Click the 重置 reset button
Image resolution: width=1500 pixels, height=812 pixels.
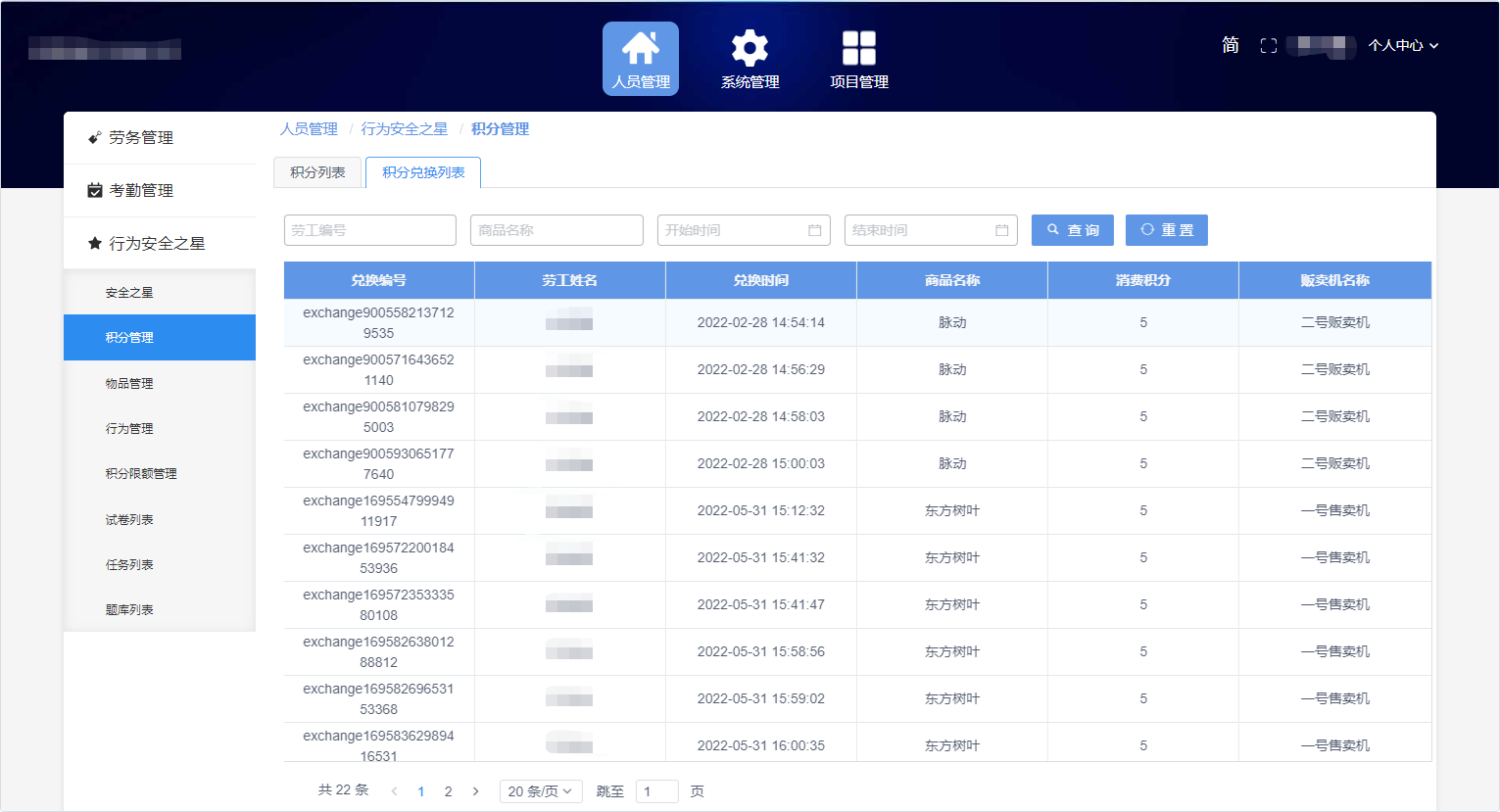[x=1166, y=230]
